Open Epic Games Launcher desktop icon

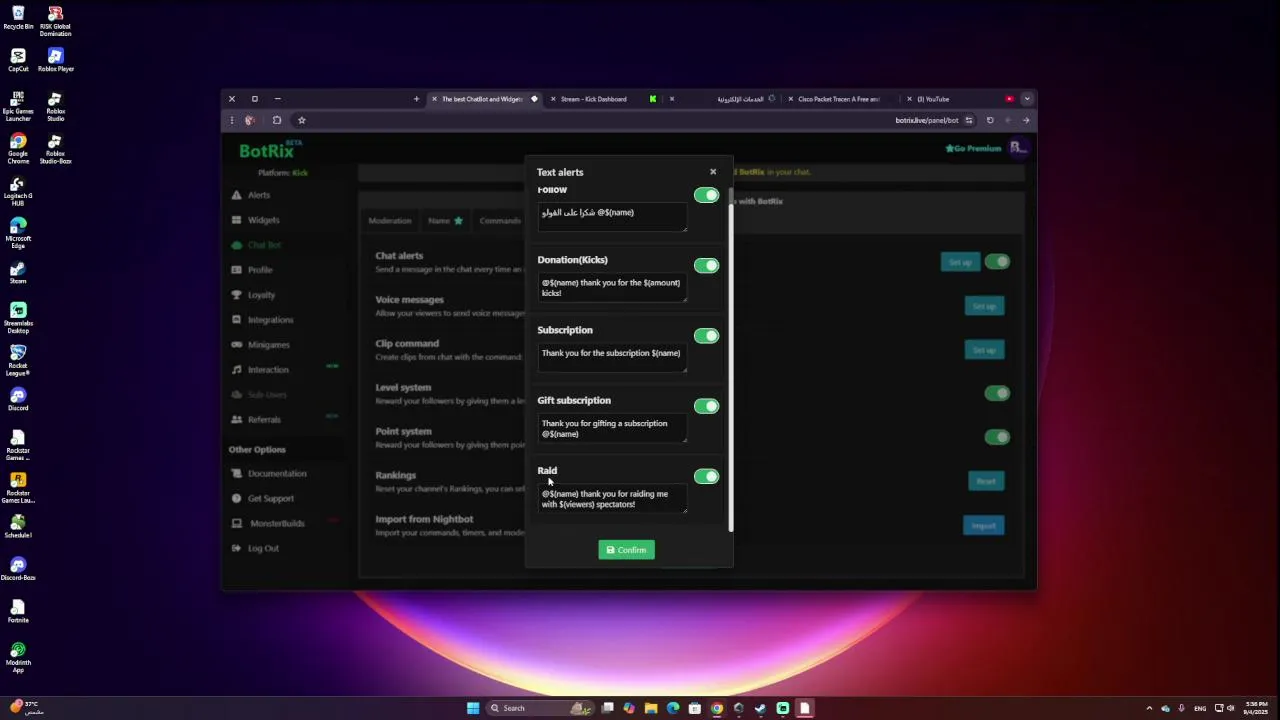click(18, 107)
